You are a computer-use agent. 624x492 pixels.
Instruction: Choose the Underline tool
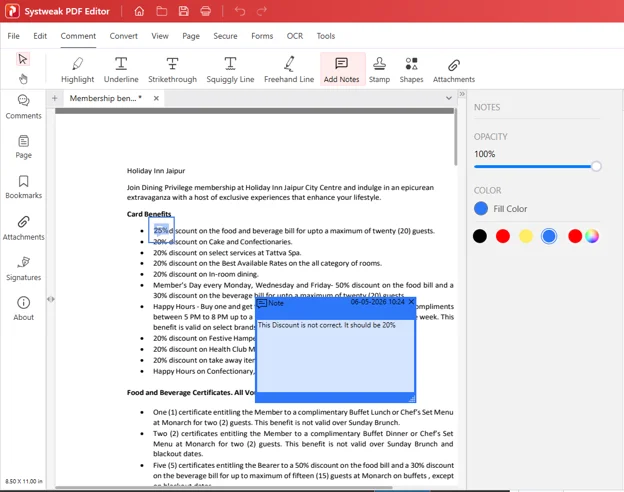click(x=121, y=70)
